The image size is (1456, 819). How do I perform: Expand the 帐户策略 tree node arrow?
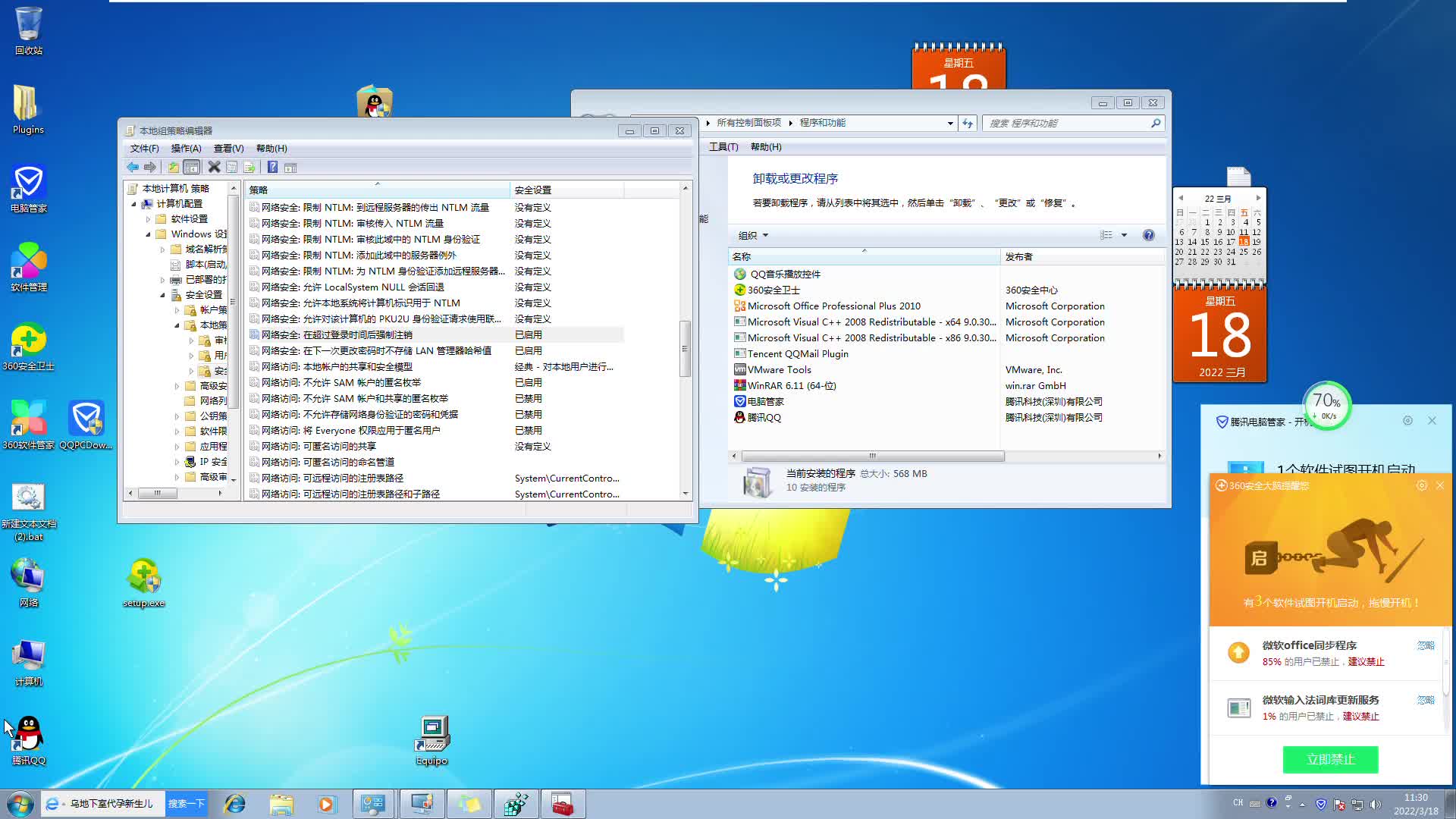pos(177,310)
